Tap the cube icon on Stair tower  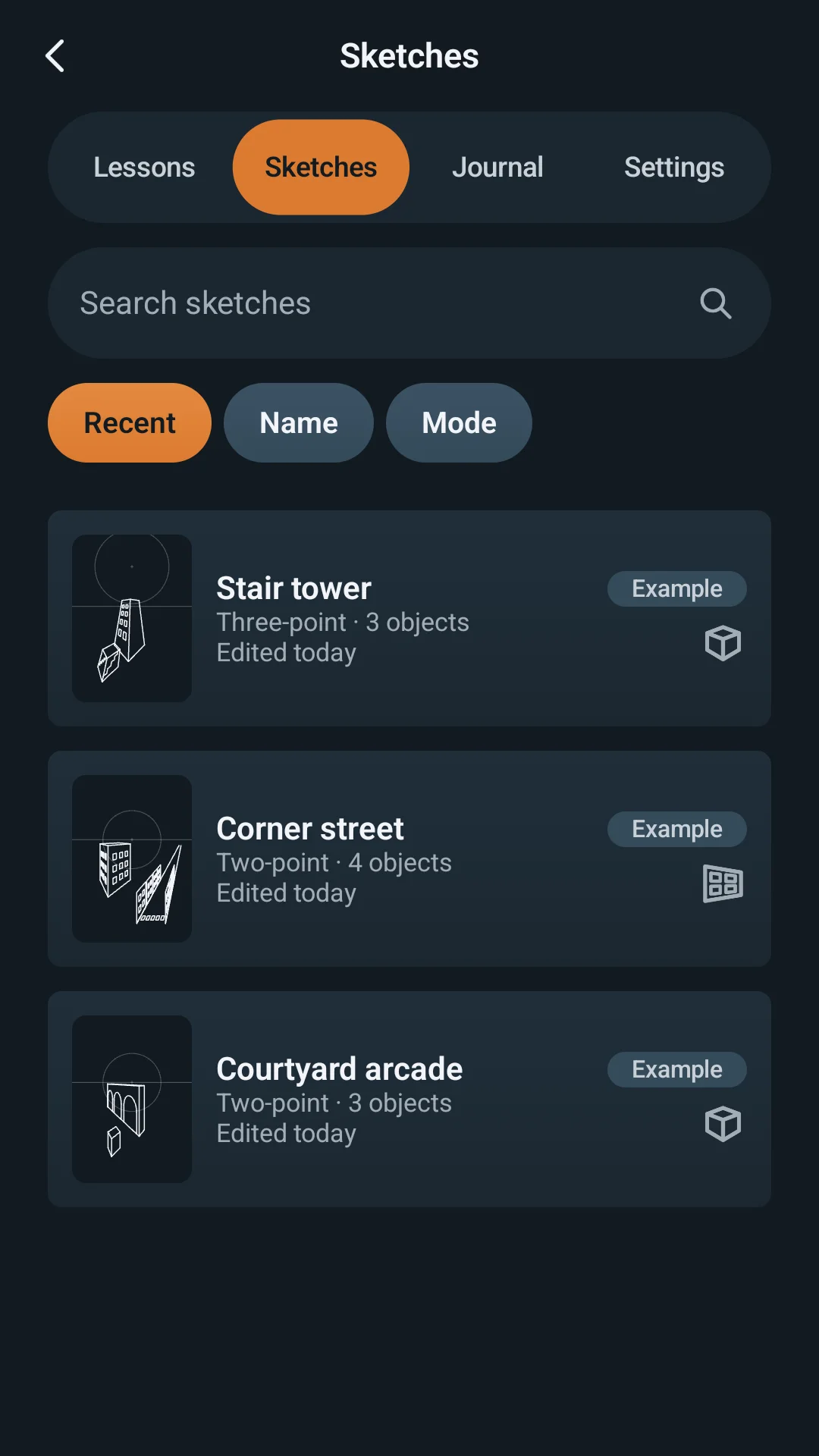pos(723,643)
